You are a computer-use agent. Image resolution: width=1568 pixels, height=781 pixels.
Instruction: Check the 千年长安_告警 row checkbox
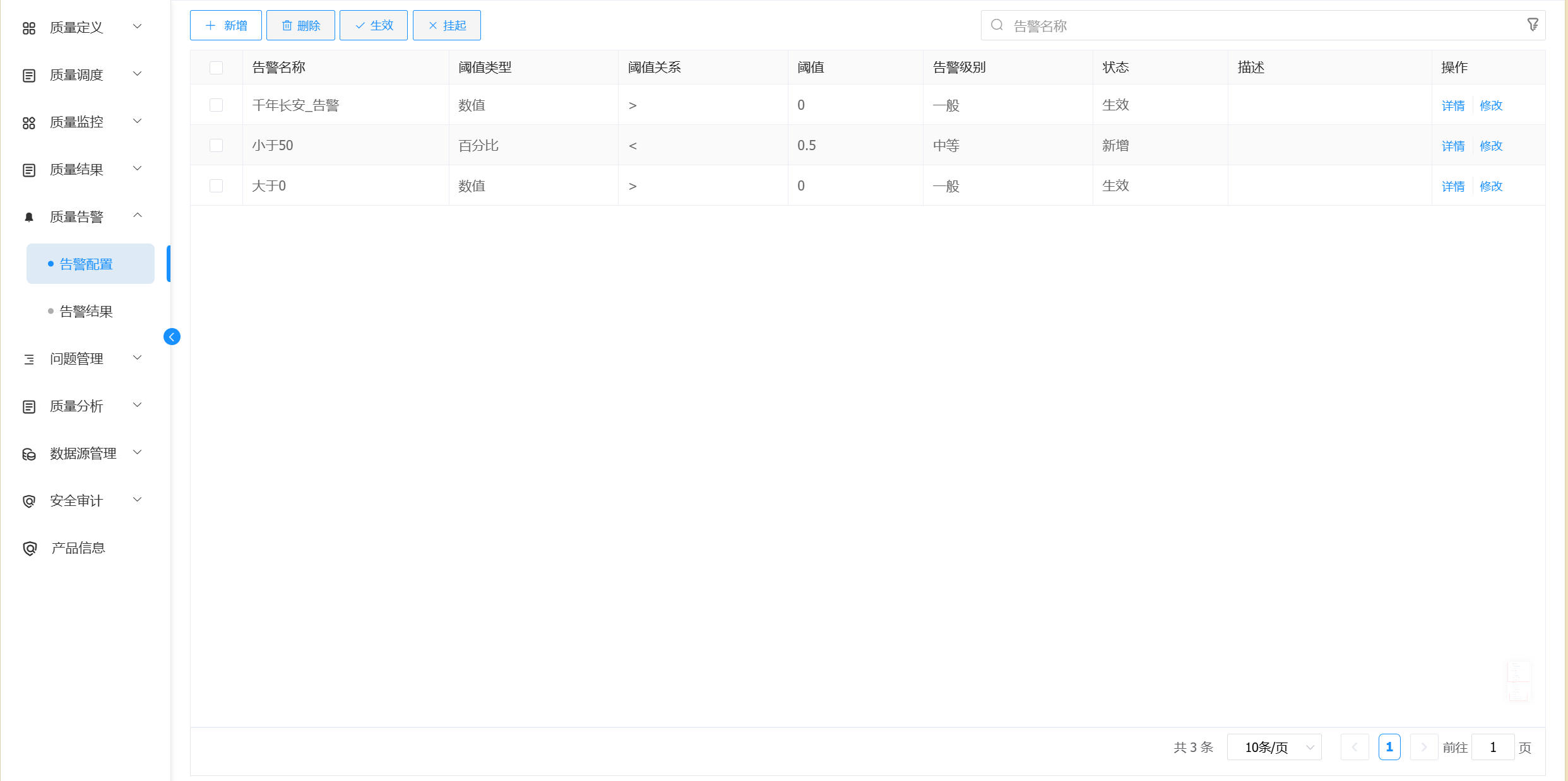[216, 105]
